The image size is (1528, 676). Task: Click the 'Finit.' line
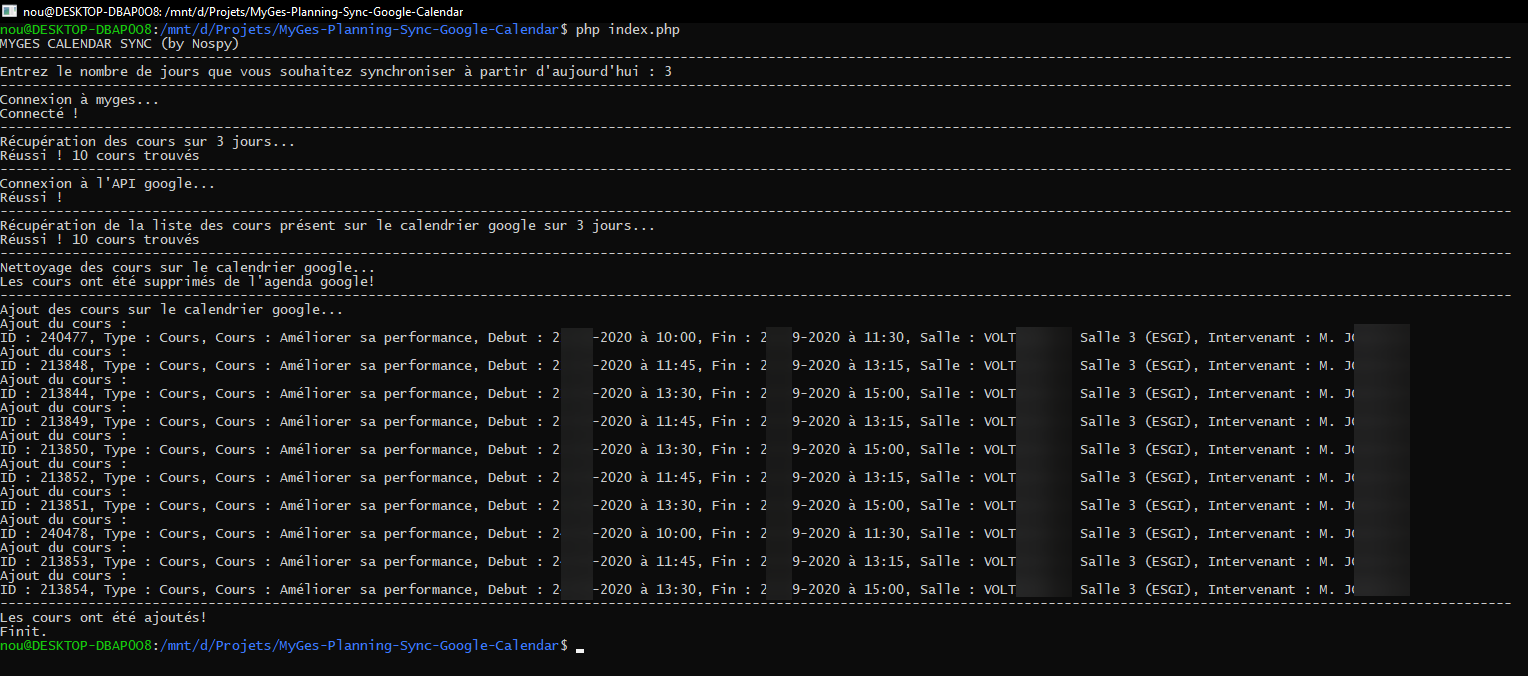point(24,632)
